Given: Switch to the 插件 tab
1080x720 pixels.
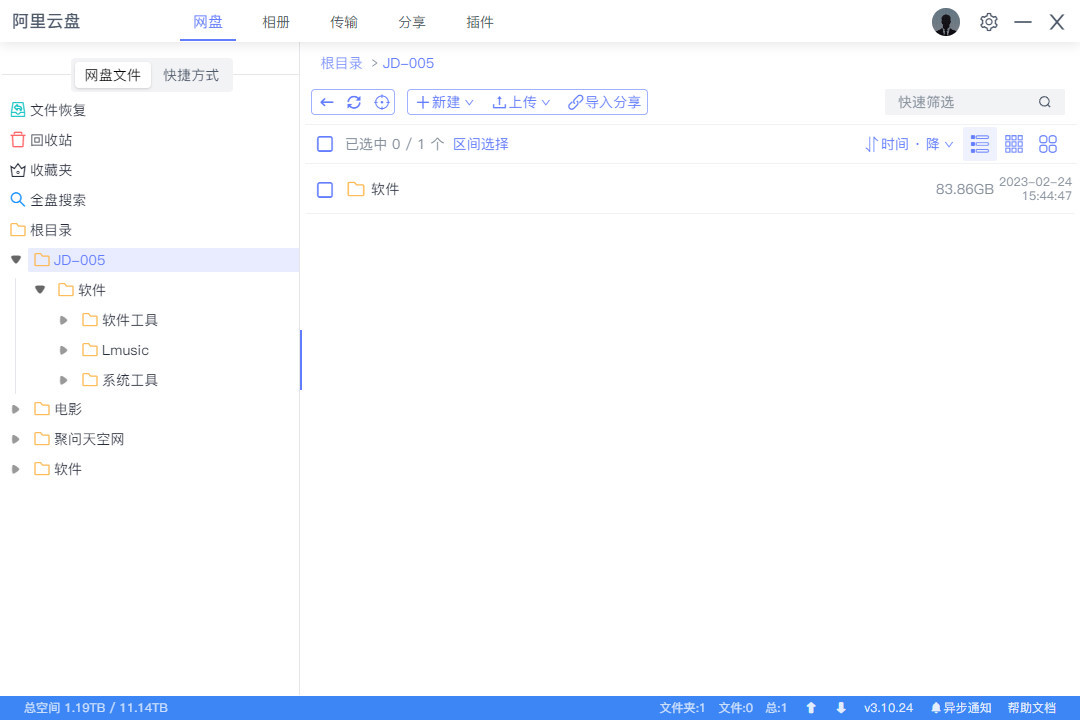Looking at the screenshot, I should point(480,22).
